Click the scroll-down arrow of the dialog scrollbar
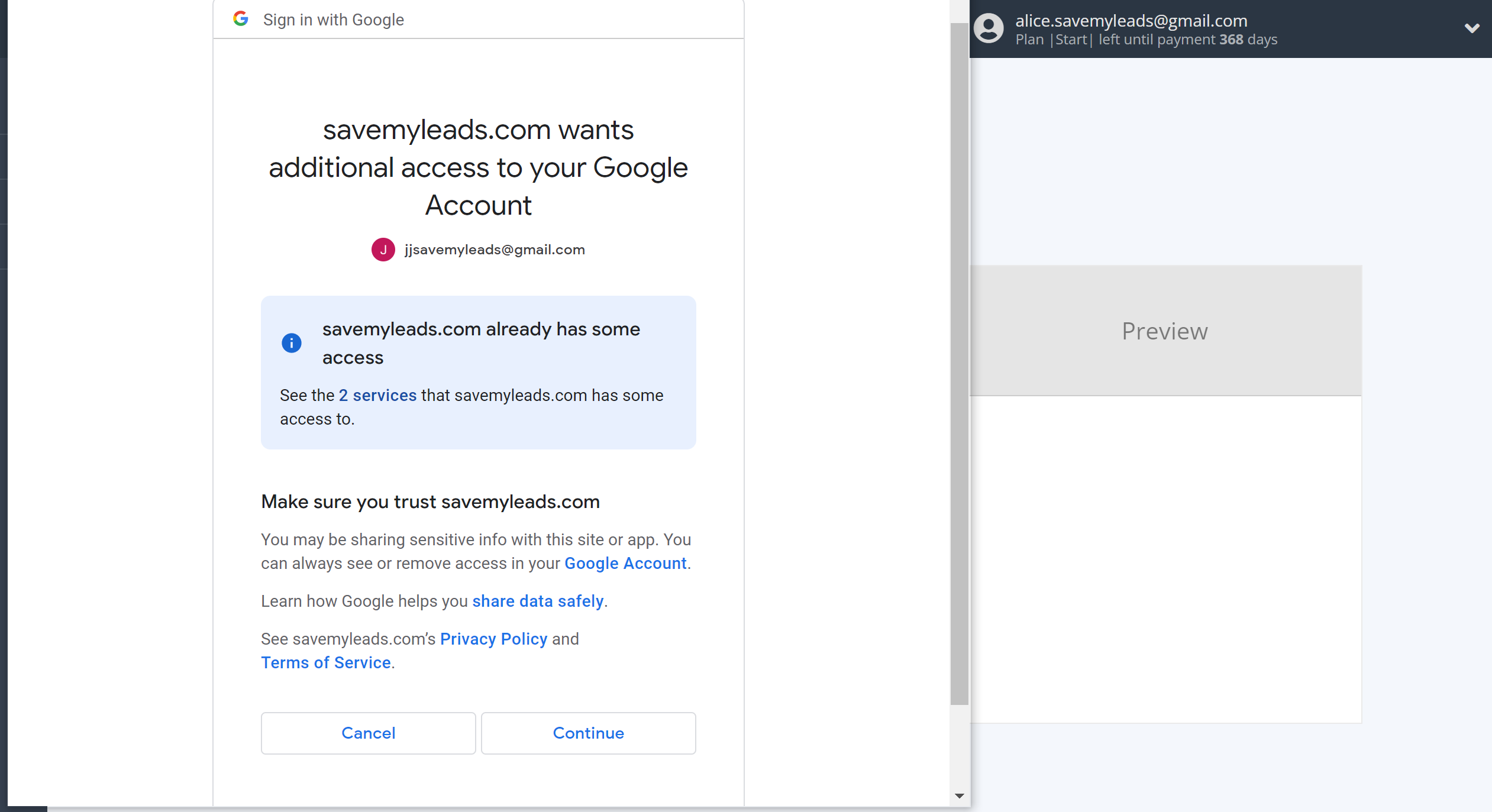The height and width of the screenshot is (812, 1492). [959, 796]
